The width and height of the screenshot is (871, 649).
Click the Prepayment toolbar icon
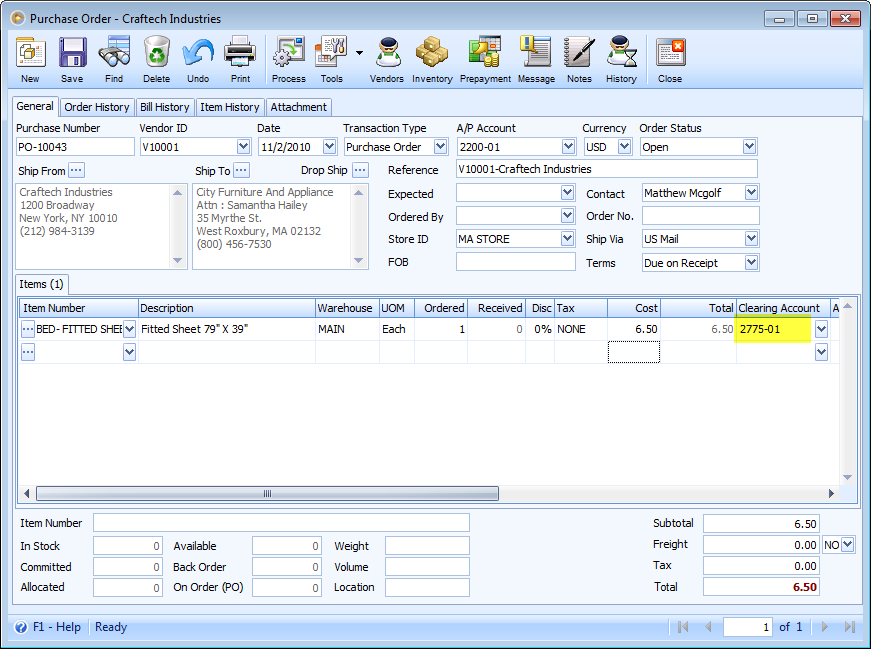point(485,59)
